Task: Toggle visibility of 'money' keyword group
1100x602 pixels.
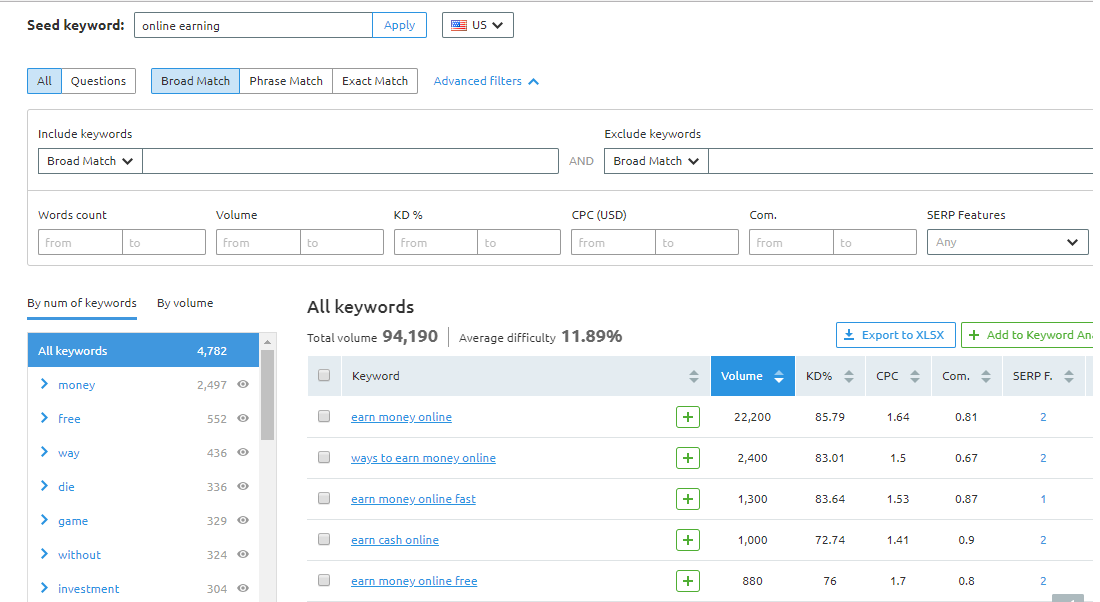Action: tap(243, 384)
